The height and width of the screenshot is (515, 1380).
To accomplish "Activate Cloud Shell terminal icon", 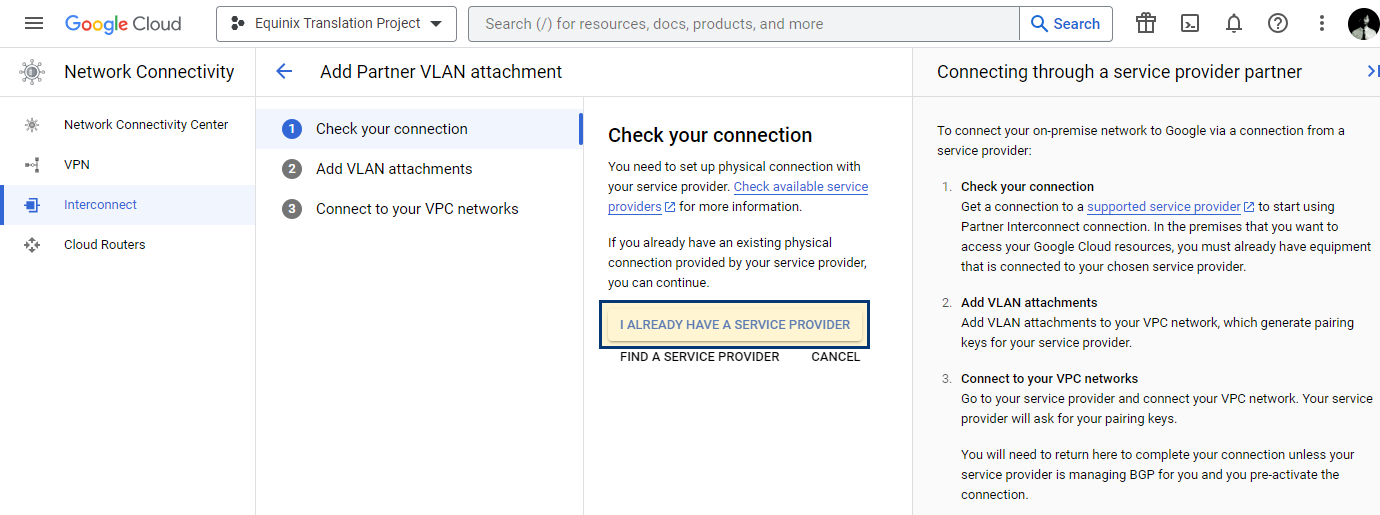I will [1190, 24].
